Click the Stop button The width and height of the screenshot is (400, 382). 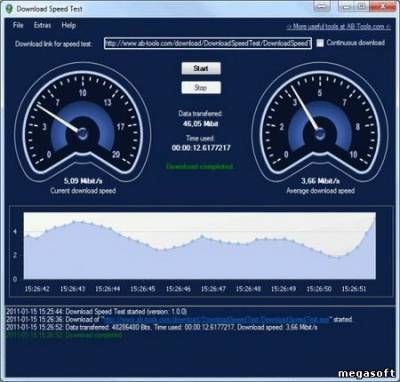pos(201,88)
